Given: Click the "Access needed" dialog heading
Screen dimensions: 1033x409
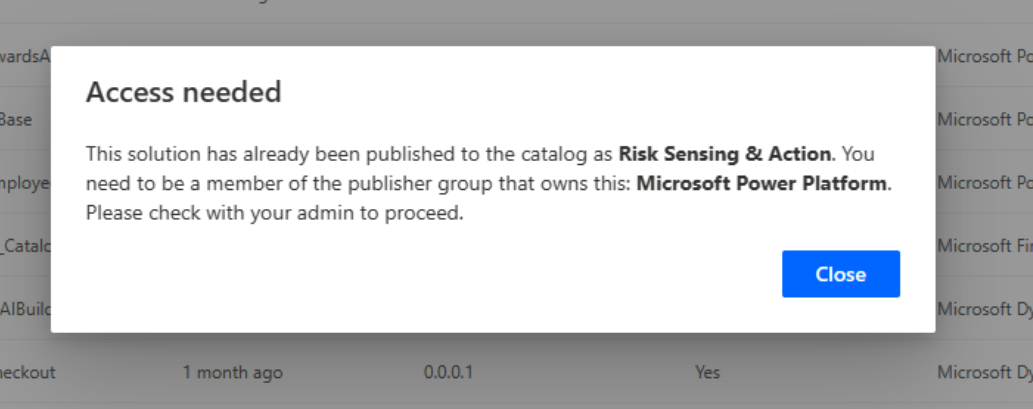Looking at the screenshot, I should point(183,93).
